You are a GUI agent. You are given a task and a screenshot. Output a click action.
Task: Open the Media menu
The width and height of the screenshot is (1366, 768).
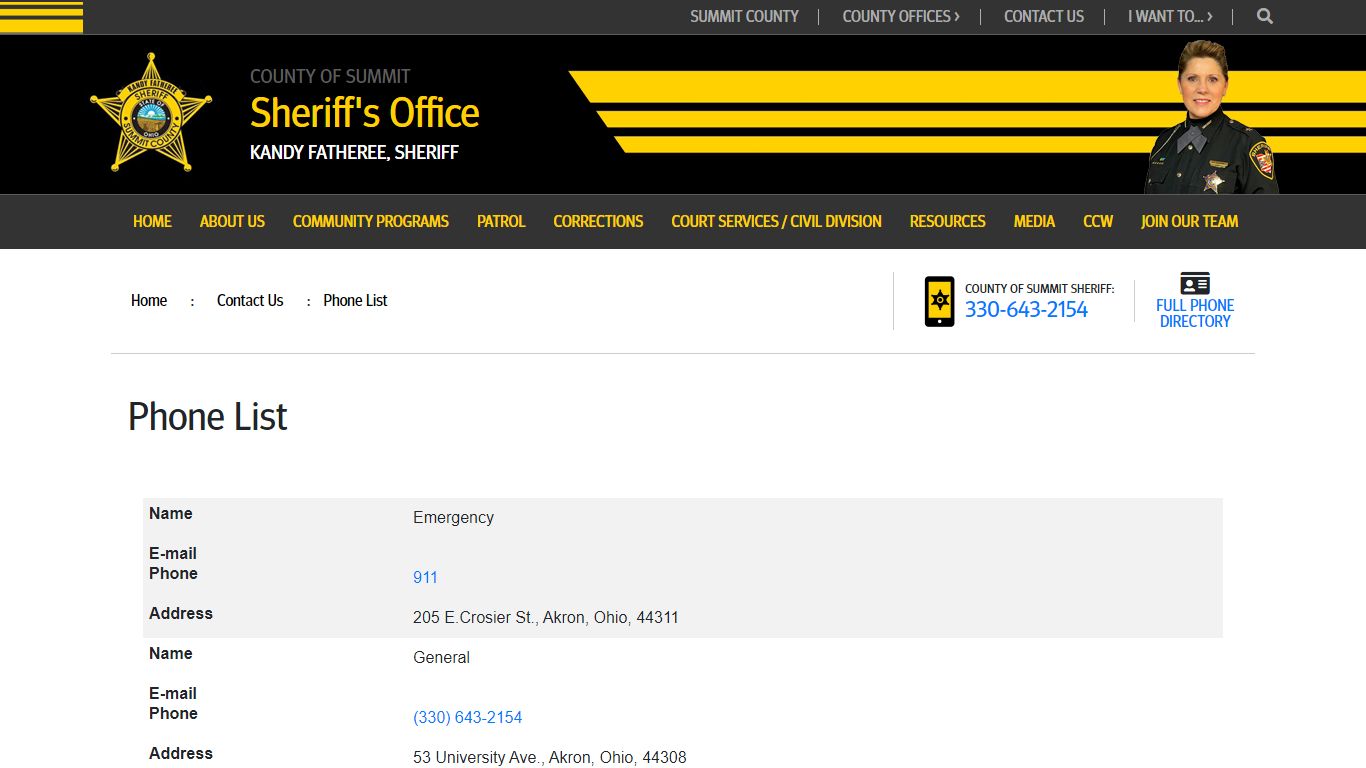point(1034,221)
